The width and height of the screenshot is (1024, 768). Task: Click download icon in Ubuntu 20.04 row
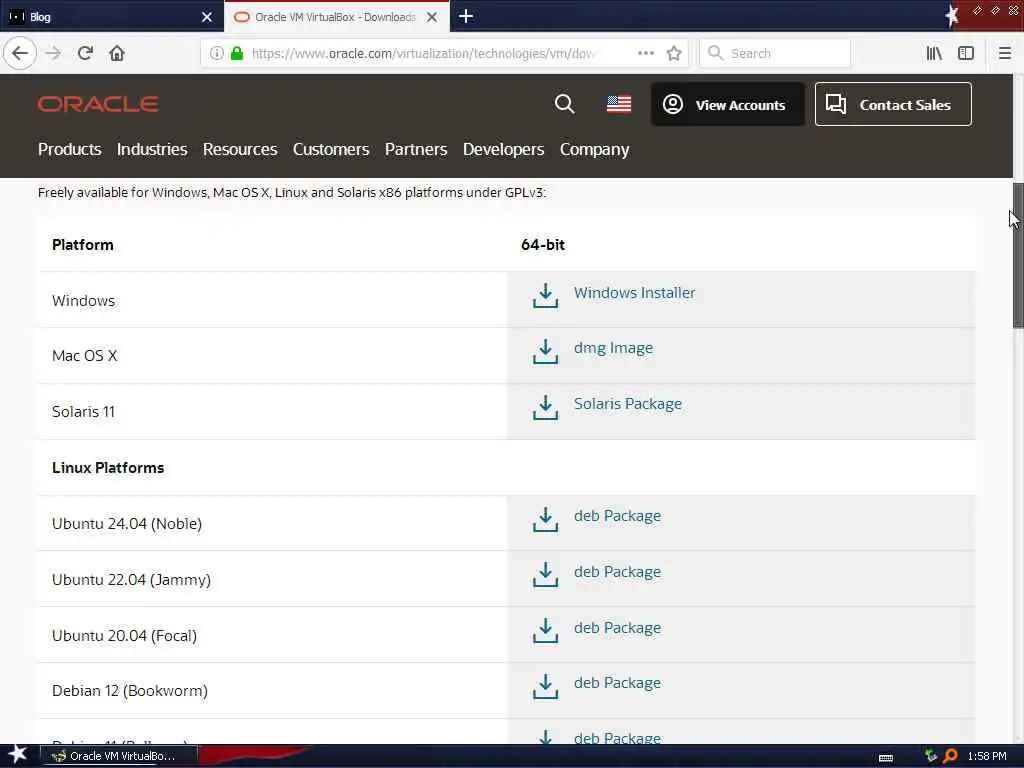(545, 630)
